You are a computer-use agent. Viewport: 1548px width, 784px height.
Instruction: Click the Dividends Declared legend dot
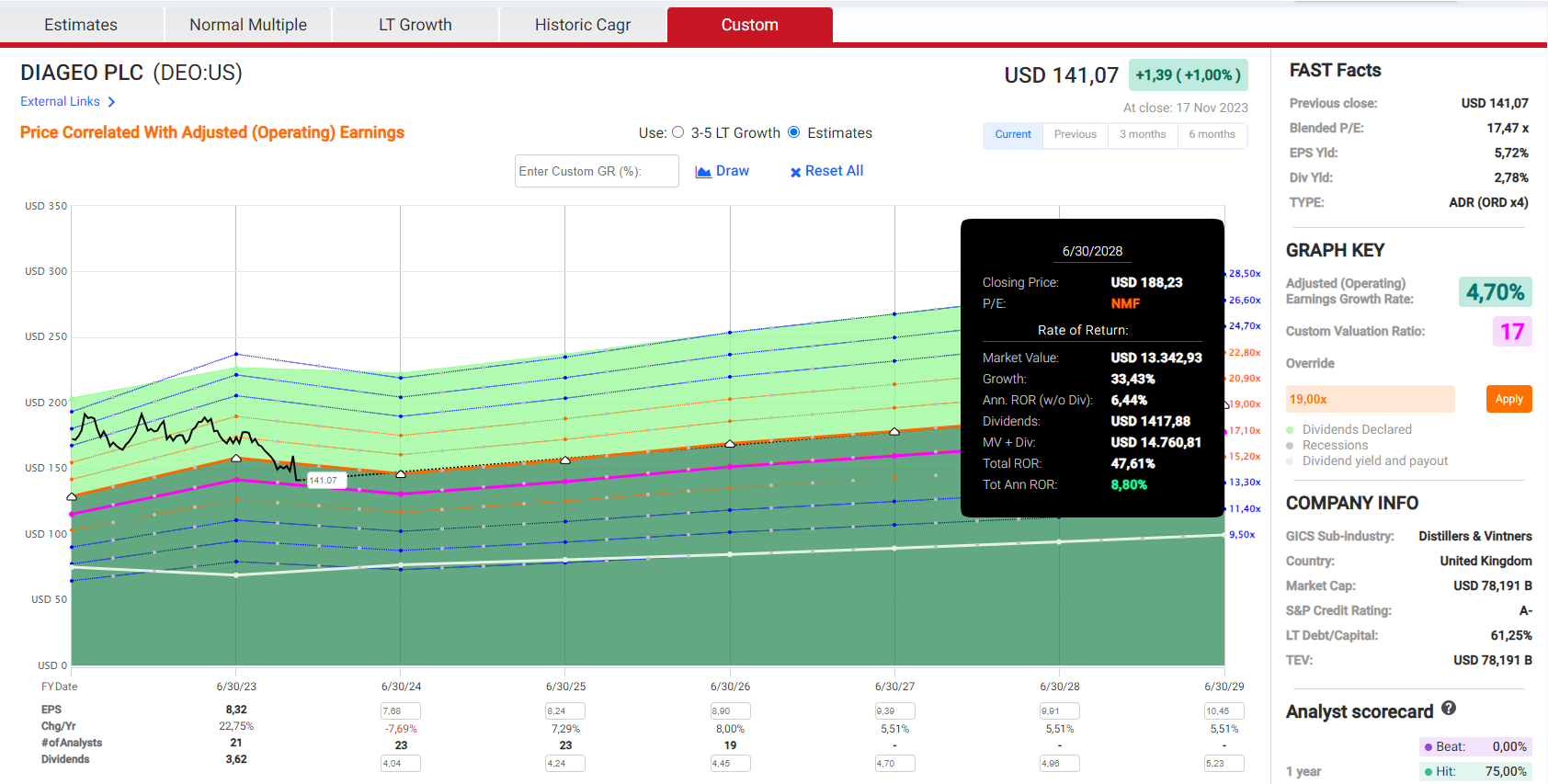(1291, 430)
